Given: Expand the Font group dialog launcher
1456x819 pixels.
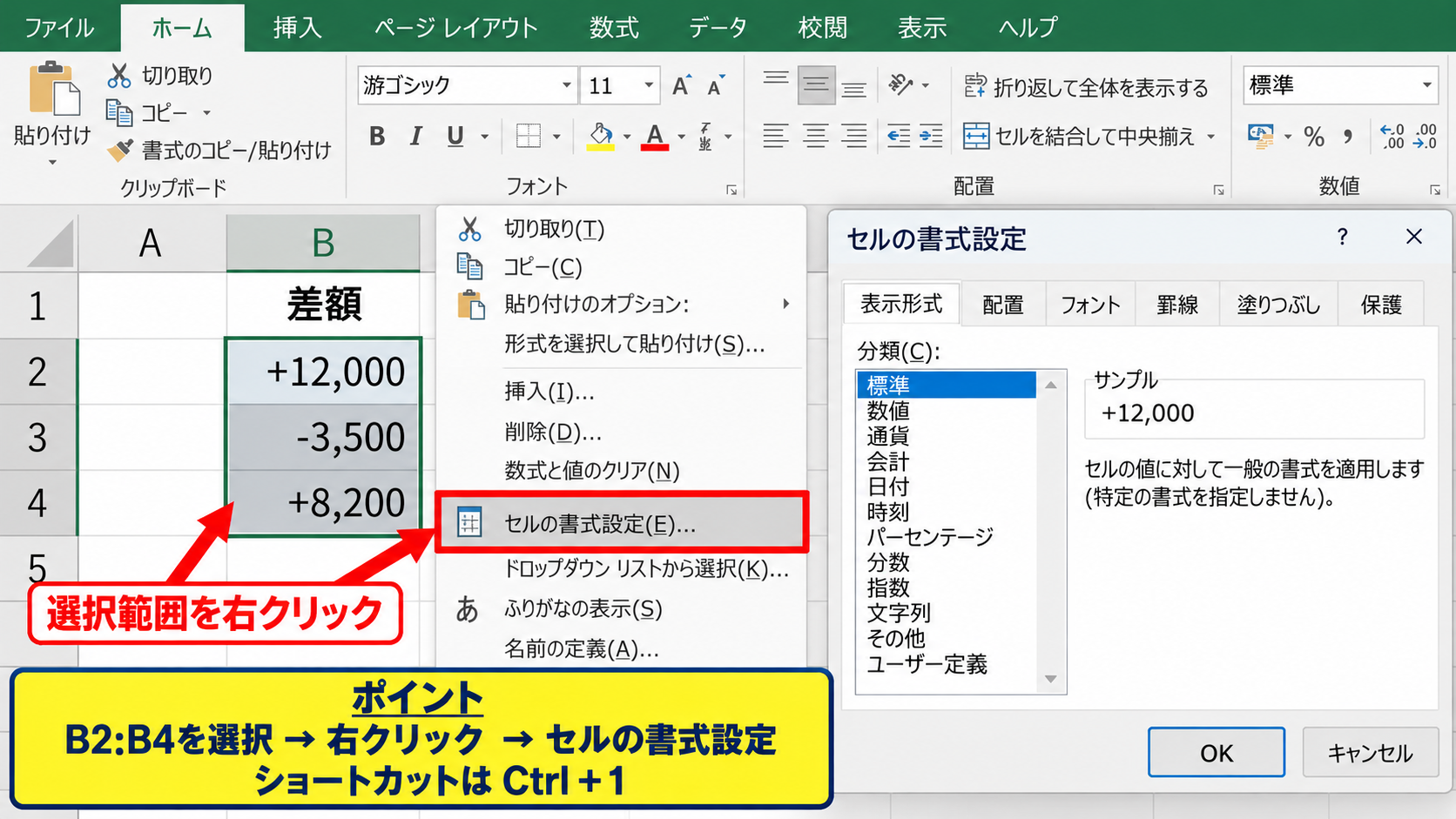Looking at the screenshot, I should (x=731, y=190).
